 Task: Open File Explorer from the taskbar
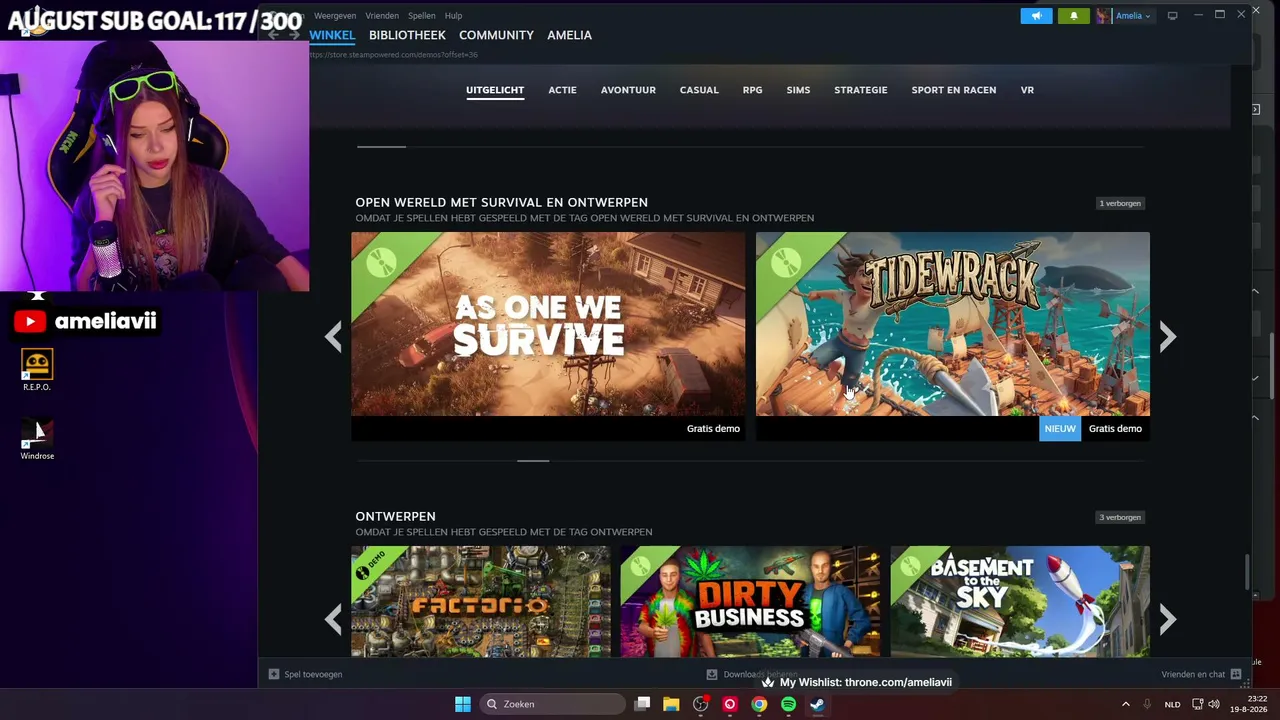[x=671, y=704]
